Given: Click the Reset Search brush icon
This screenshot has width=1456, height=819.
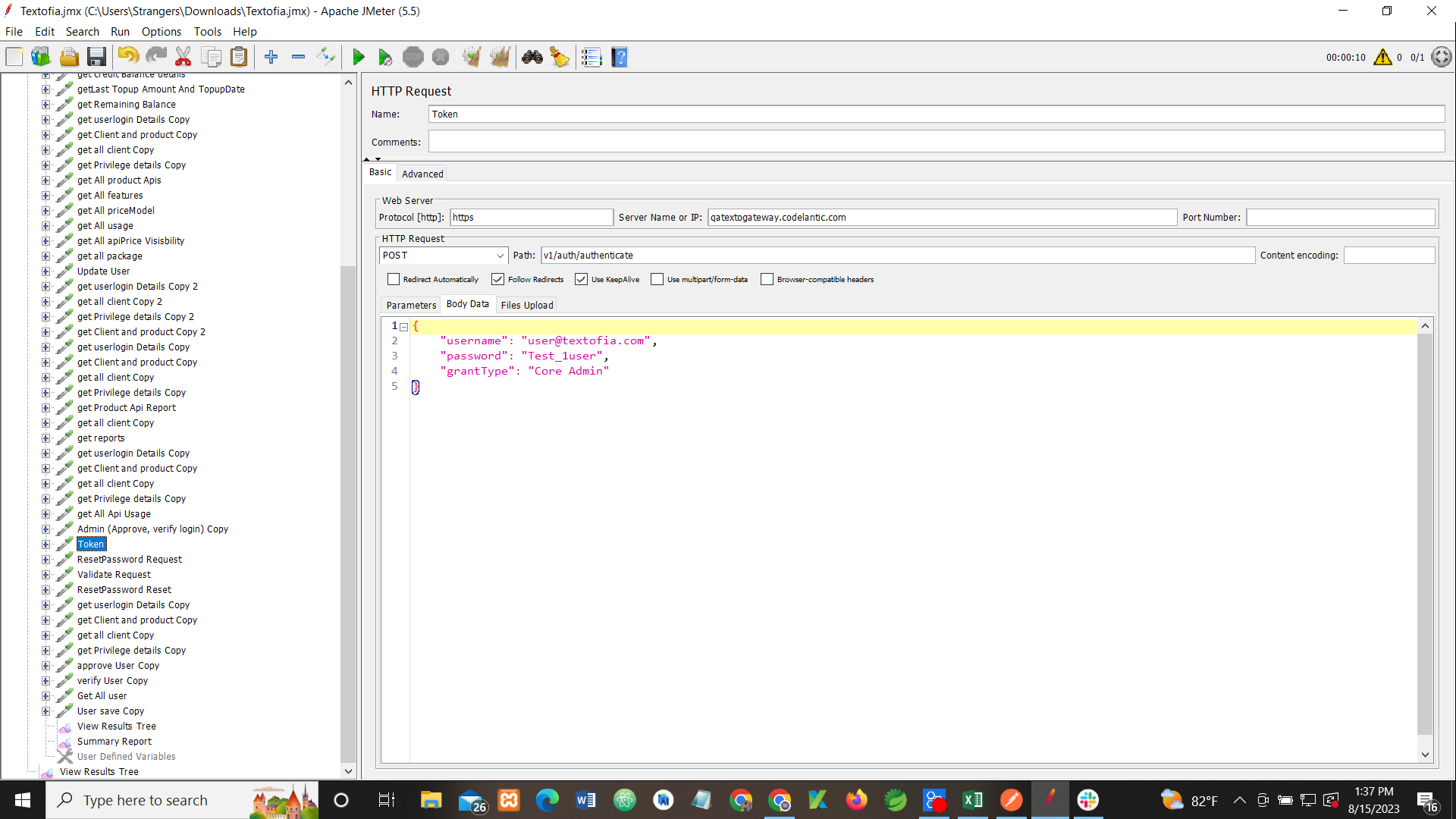Looking at the screenshot, I should pos(560,57).
